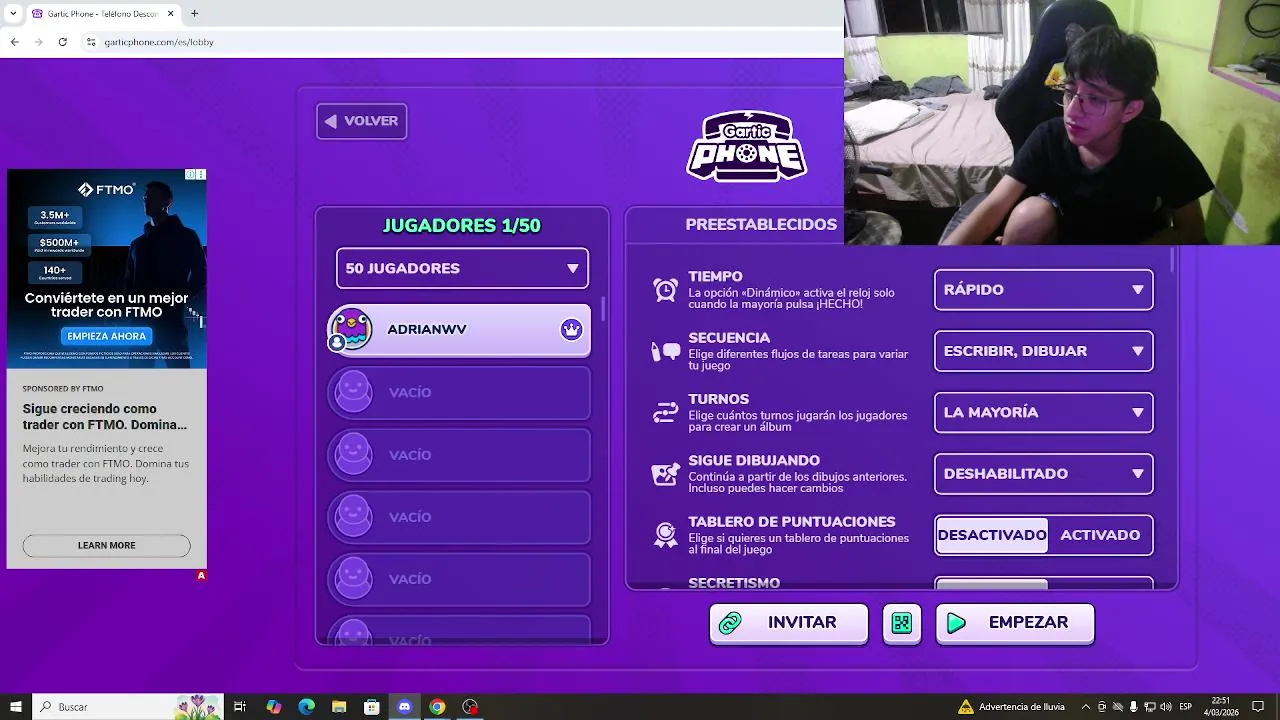Select DESACTIVADO for Tablero de puntuaciones

(992, 535)
